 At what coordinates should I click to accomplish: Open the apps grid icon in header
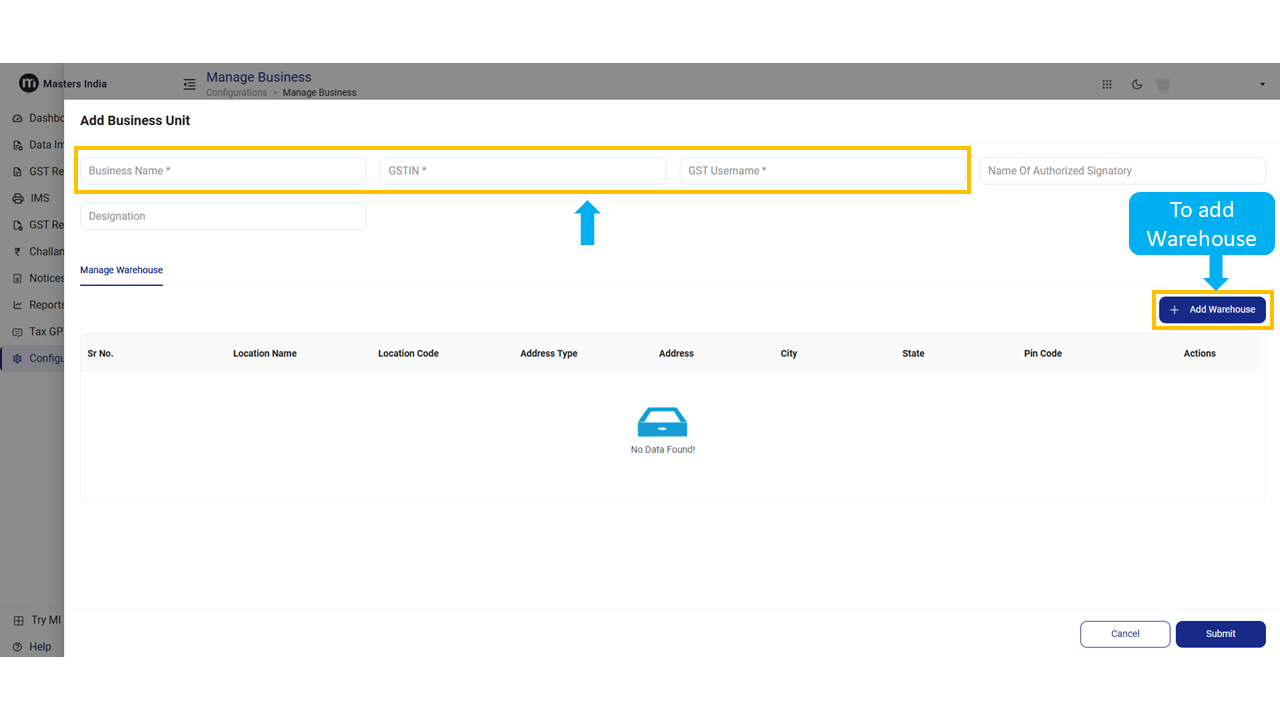[x=1107, y=85]
